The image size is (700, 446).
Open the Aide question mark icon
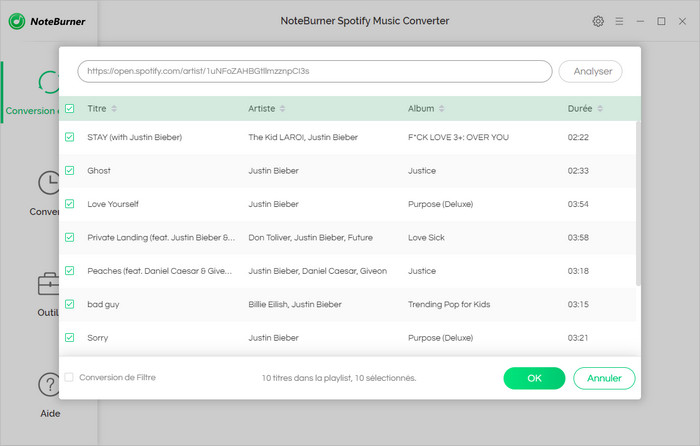(x=48, y=384)
